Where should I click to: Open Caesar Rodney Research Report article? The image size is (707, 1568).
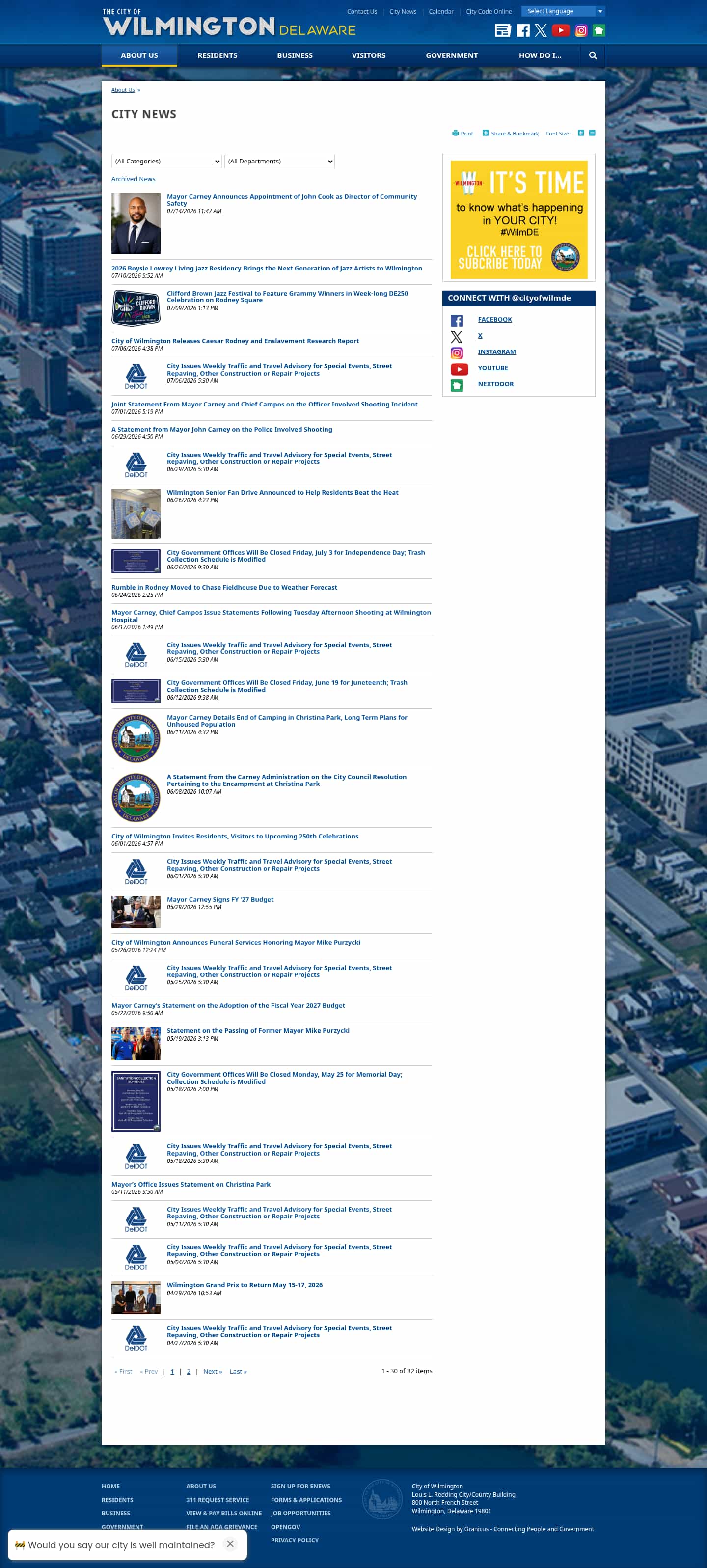pyautogui.click(x=235, y=341)
